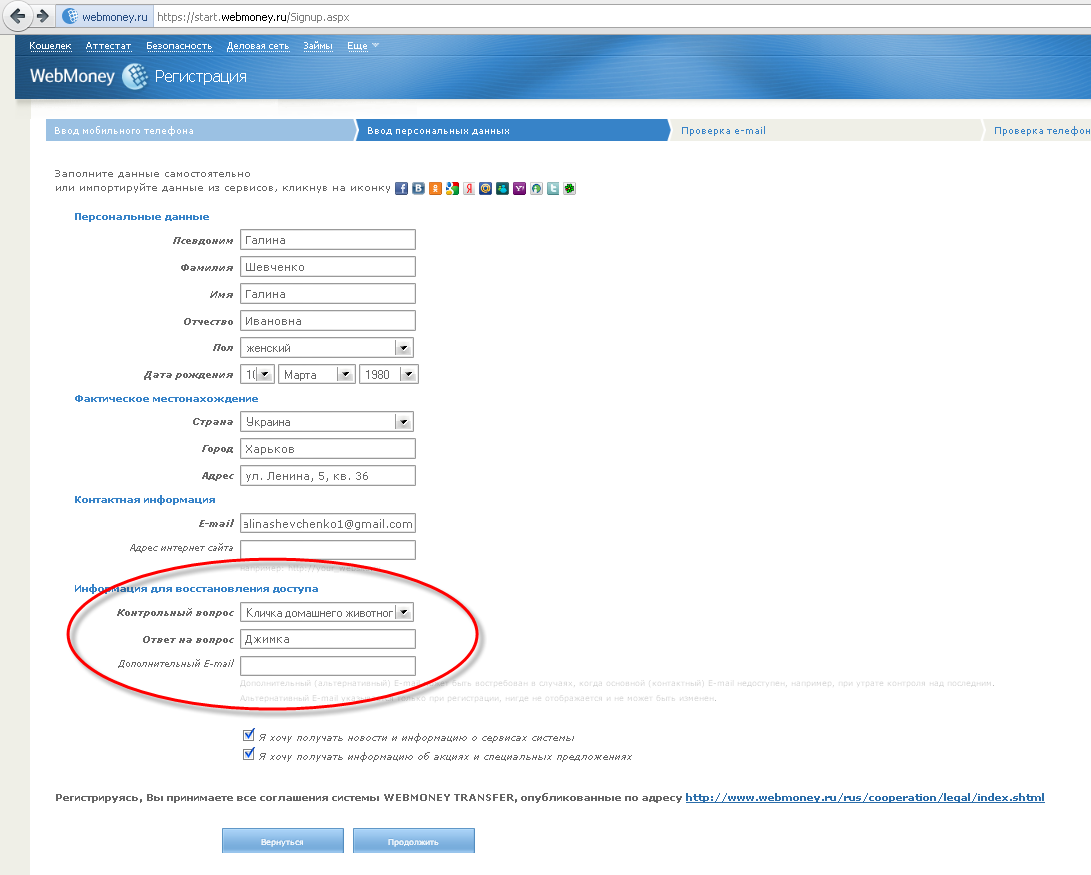This screenshot has height=875, width=1091.
Task: Click the Дополнительный E-mail field
Action: pos(328,666)
